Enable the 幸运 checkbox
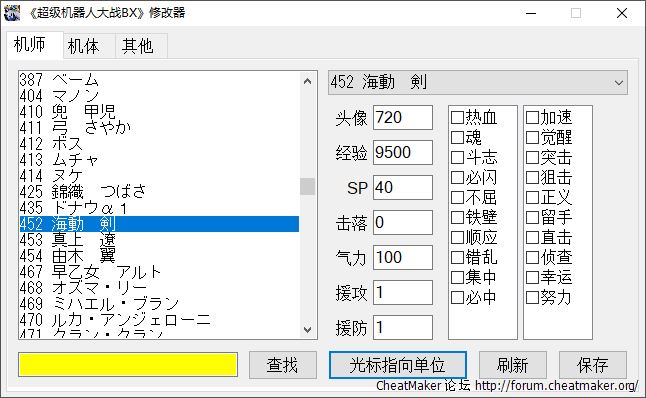646x398 pixels. (x=532, y=277)
